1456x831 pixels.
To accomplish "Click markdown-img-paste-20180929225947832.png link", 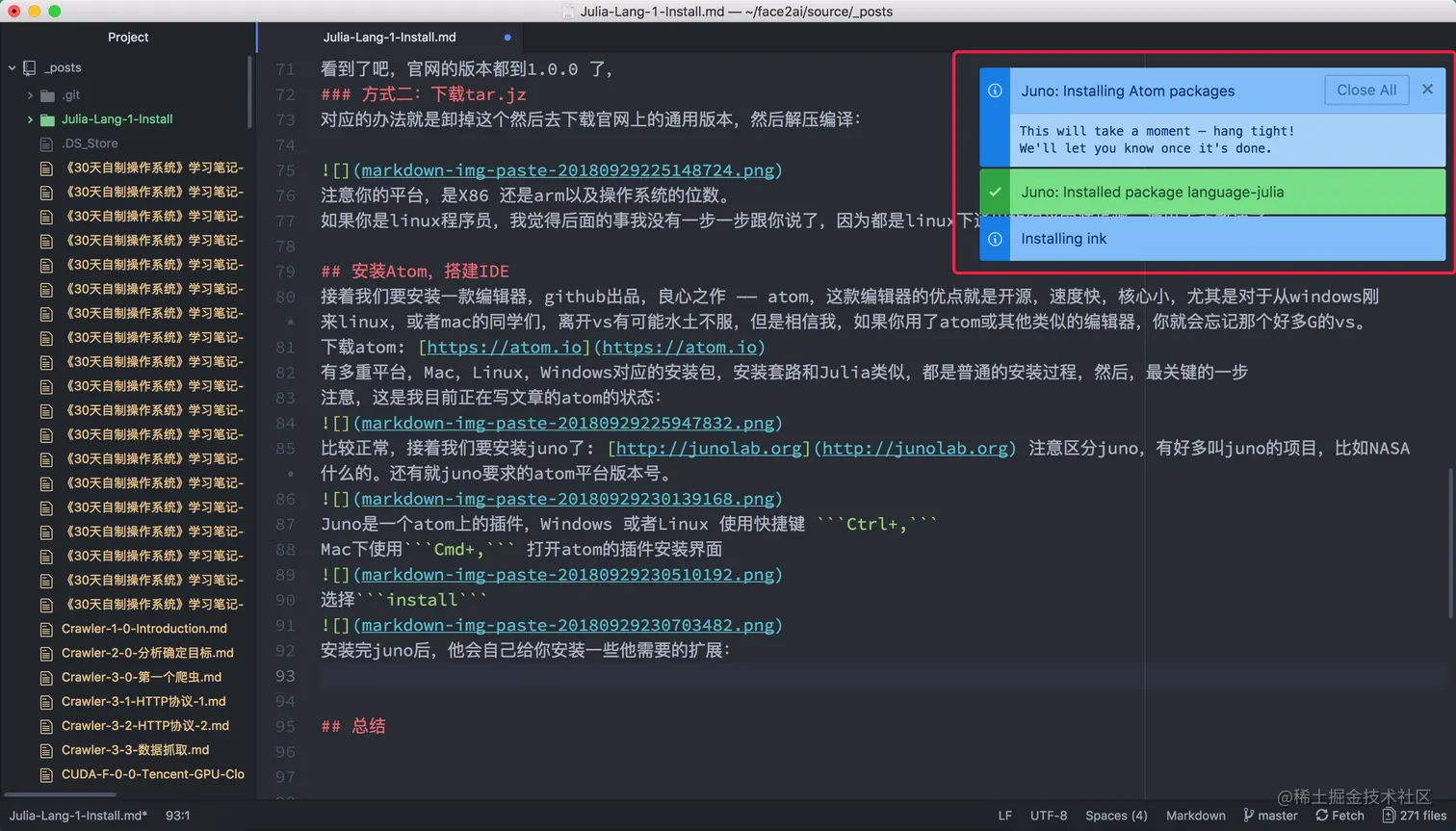I will 567,423.
